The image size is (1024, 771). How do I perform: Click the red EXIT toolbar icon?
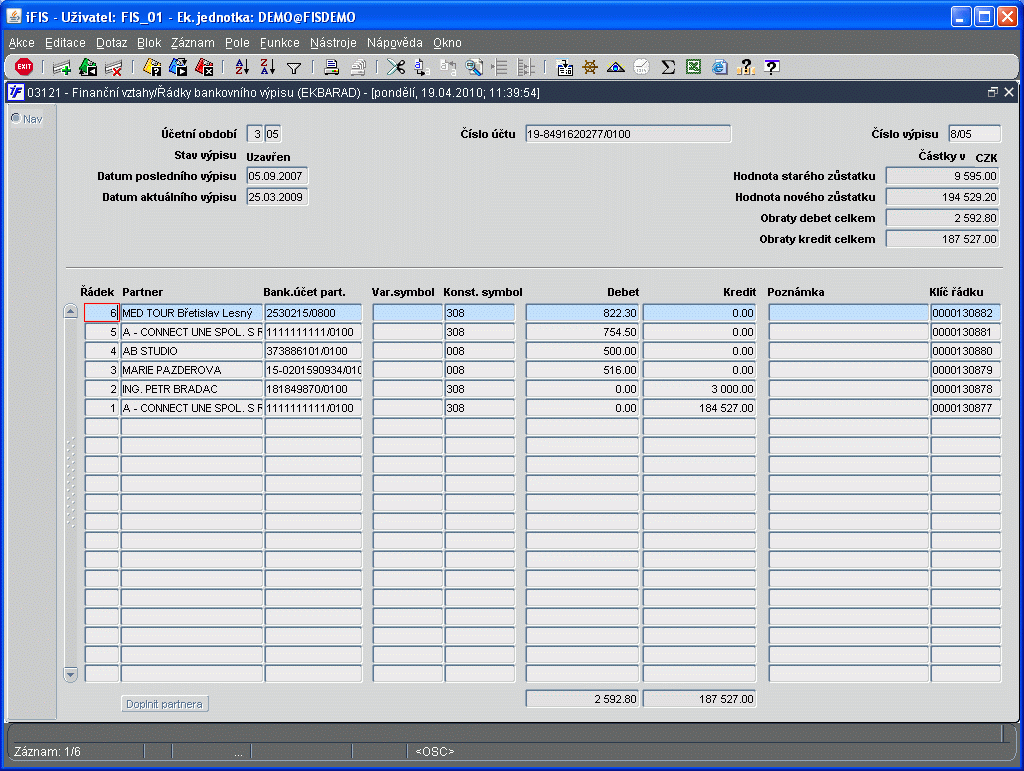tap(24, 67)
